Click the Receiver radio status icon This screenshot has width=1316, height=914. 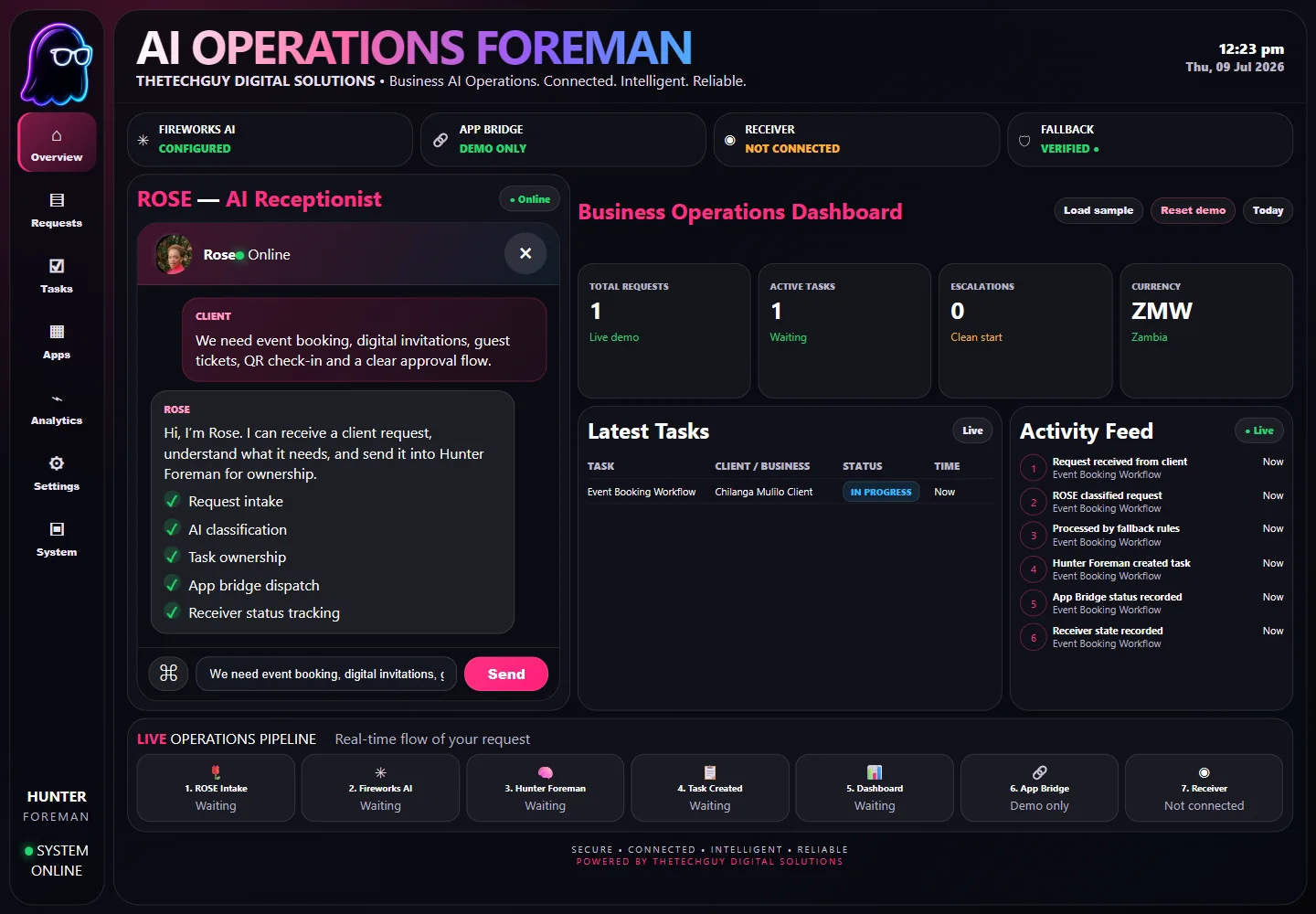tap(730, 140)
